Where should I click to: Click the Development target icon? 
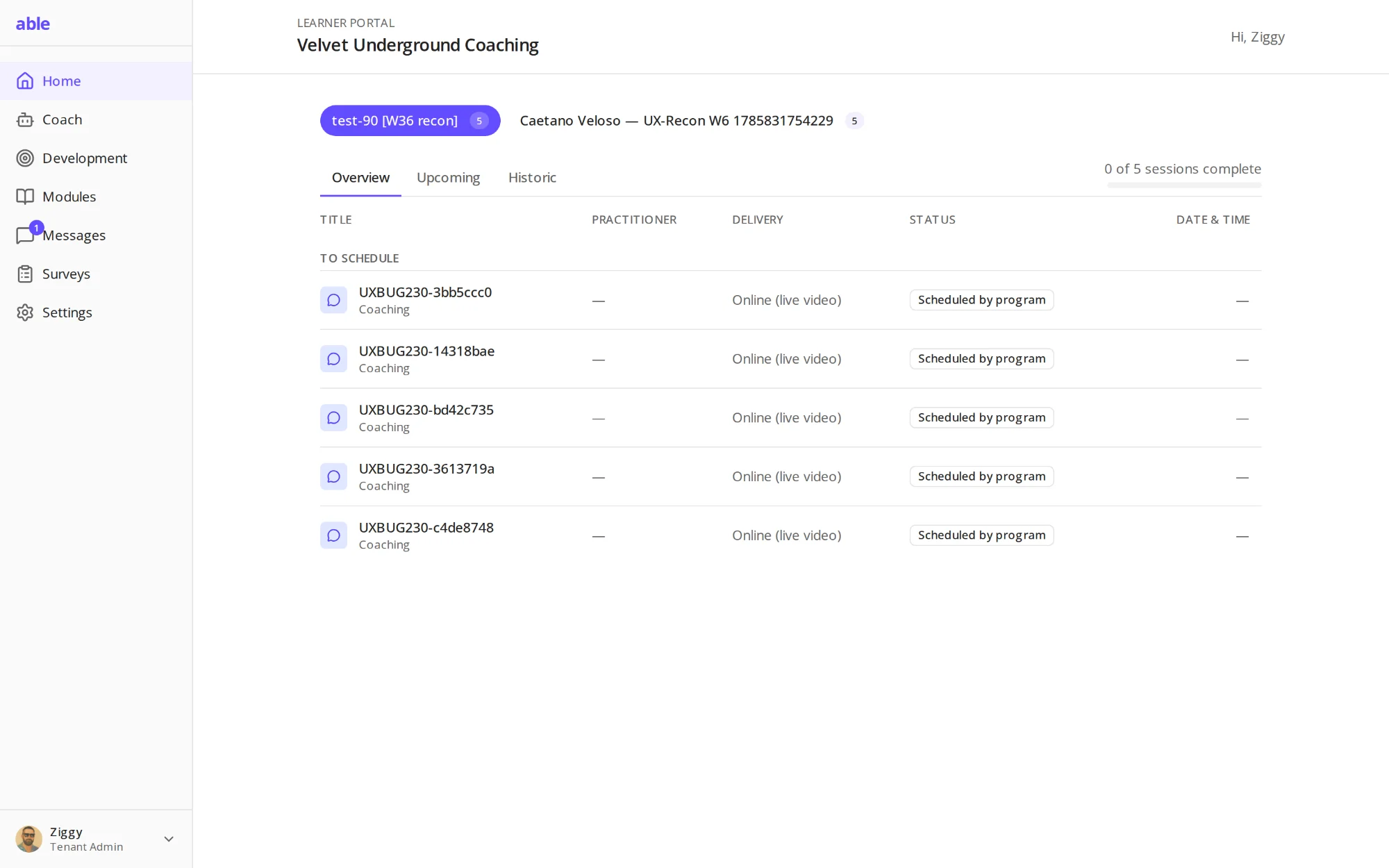pyautogui.click(x=25, y=158)
